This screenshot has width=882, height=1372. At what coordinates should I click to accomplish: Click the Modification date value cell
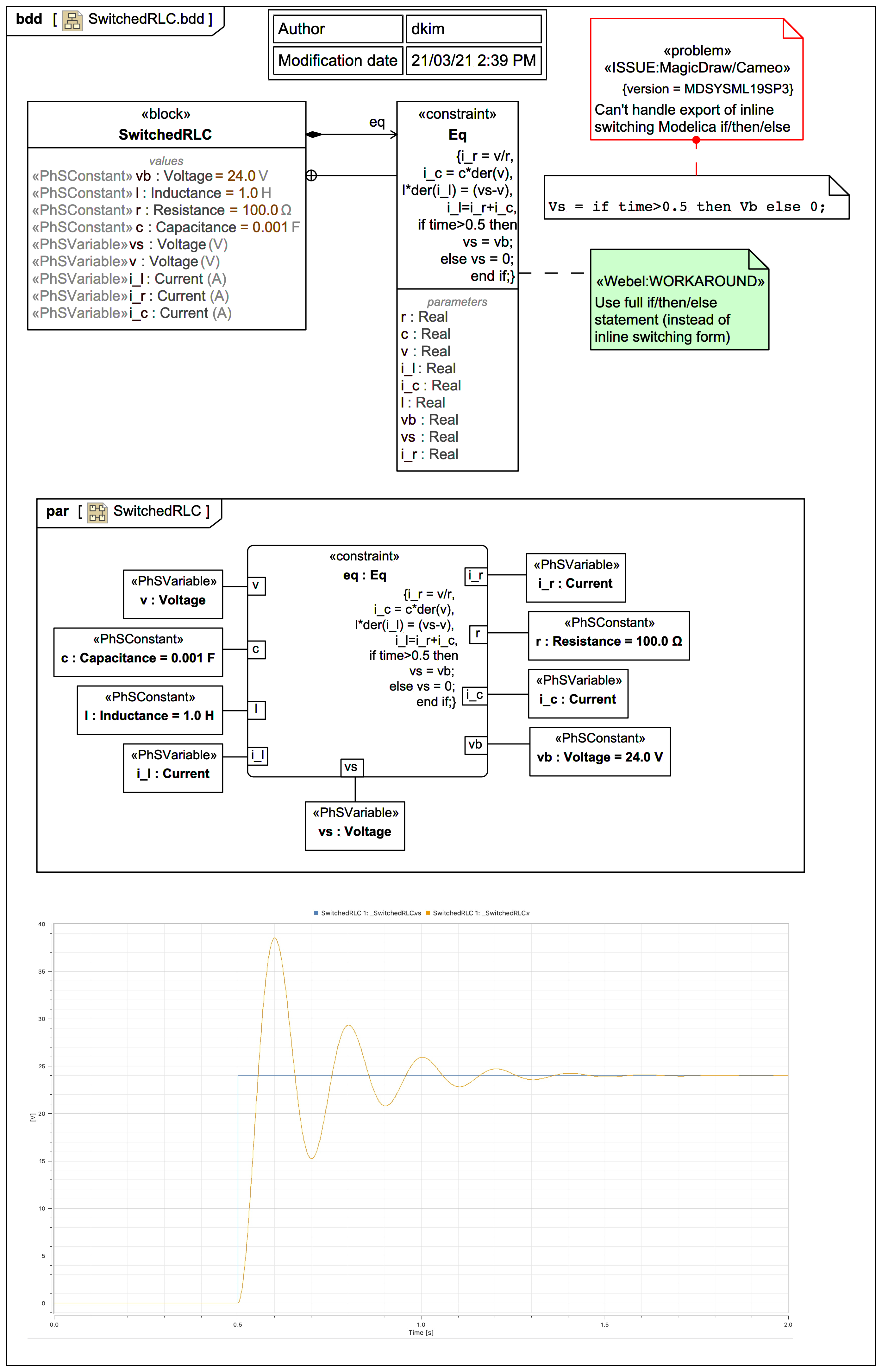[x=473, y=61]
